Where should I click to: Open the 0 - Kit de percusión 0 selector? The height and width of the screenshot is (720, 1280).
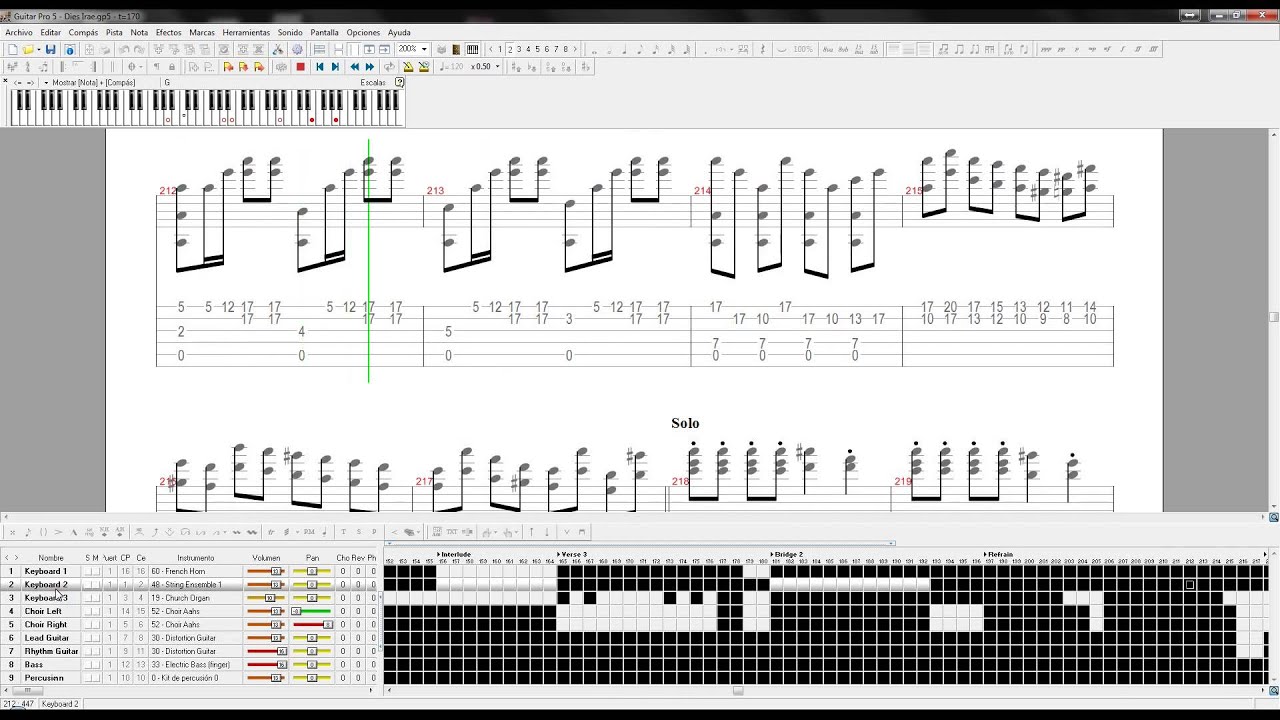point(195,678)
